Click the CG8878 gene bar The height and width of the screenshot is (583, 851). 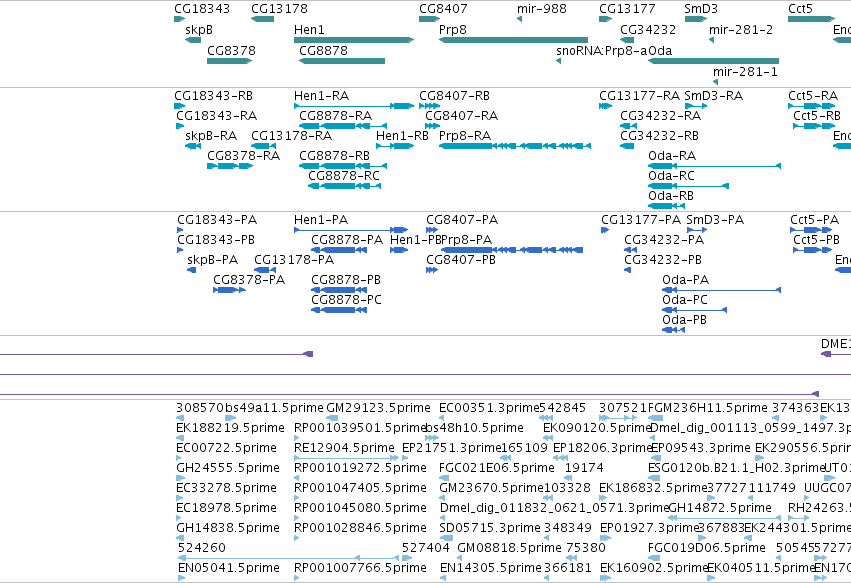(x=342, y=61)
